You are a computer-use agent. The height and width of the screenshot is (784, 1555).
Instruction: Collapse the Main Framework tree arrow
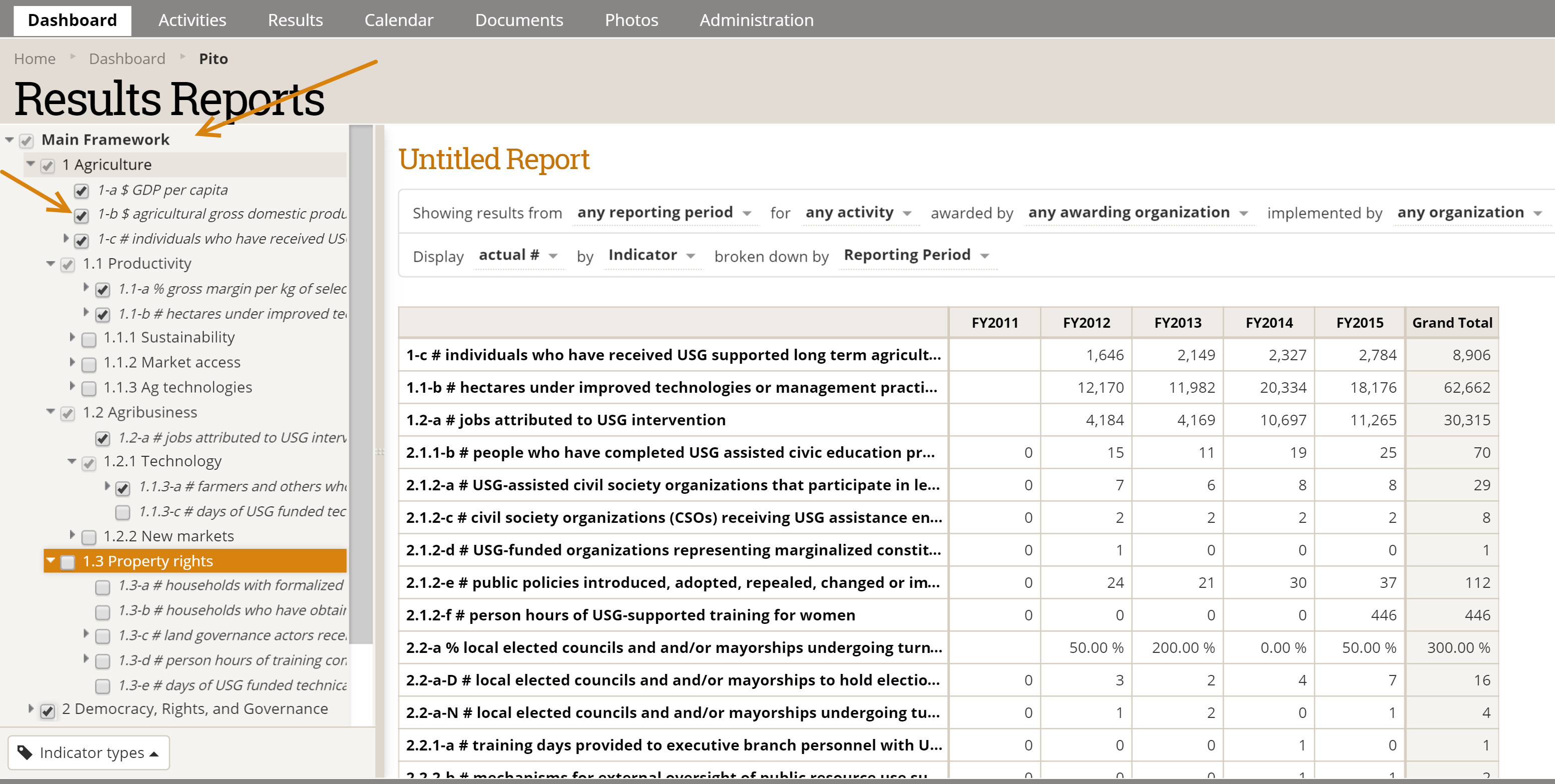(9, 140)
